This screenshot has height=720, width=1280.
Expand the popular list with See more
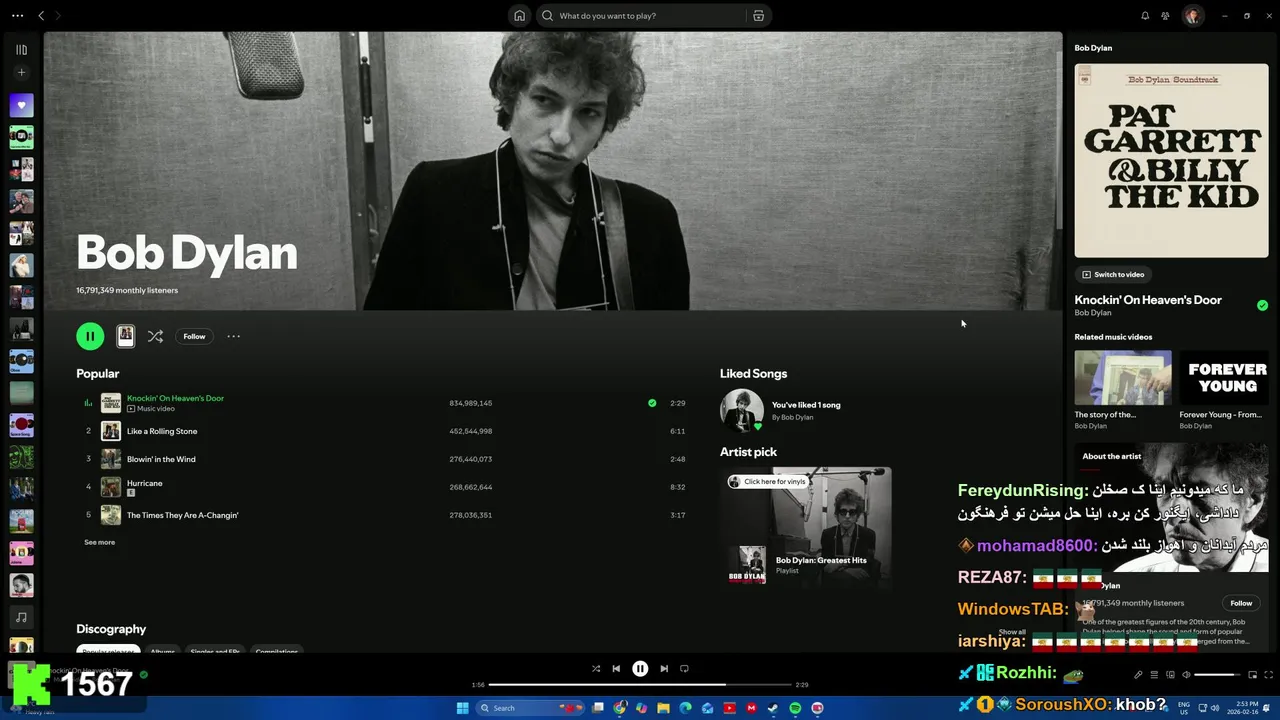point(99,542)
